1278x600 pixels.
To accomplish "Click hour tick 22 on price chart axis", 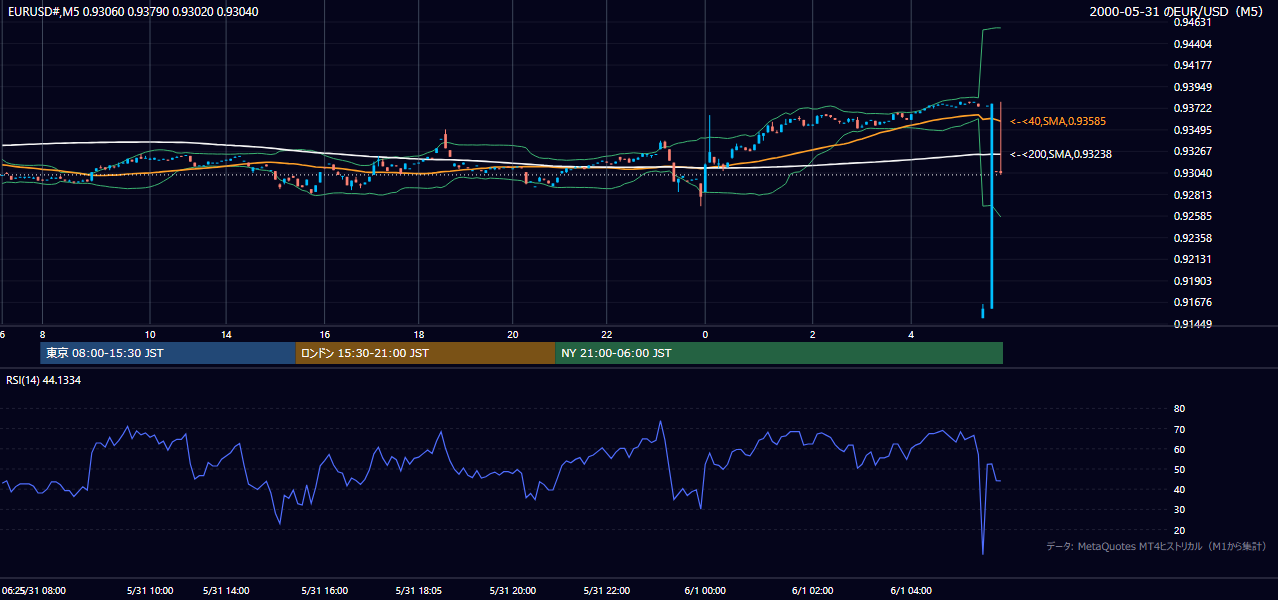I will click(607, 334).
